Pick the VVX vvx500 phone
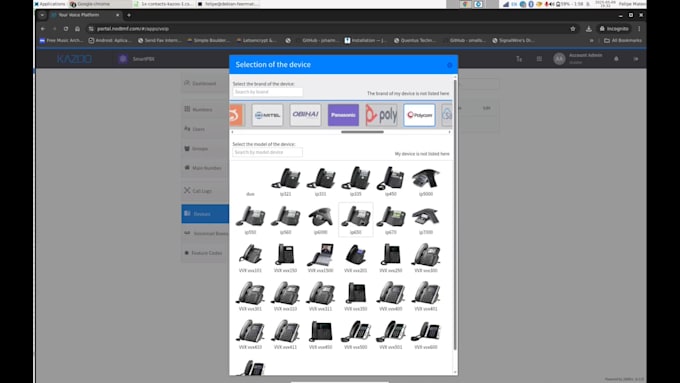Screen dimensions: 680x383 pos(356,334)
